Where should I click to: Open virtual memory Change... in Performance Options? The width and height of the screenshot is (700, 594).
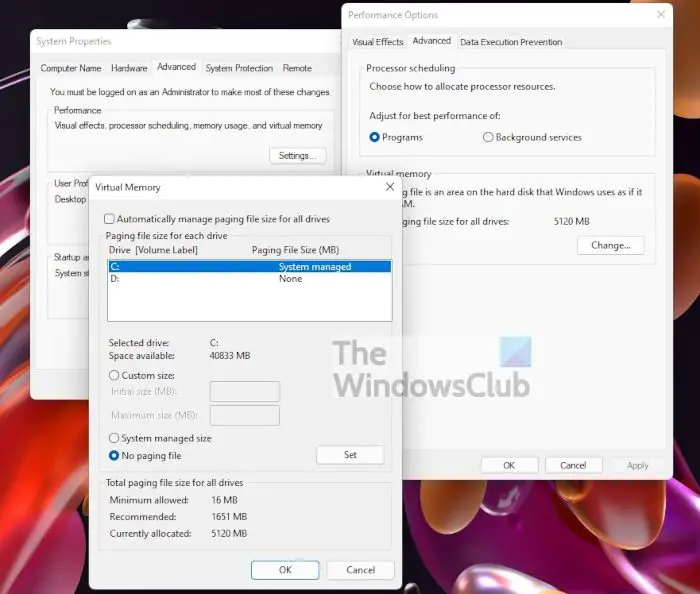click(x=611, y=245)
